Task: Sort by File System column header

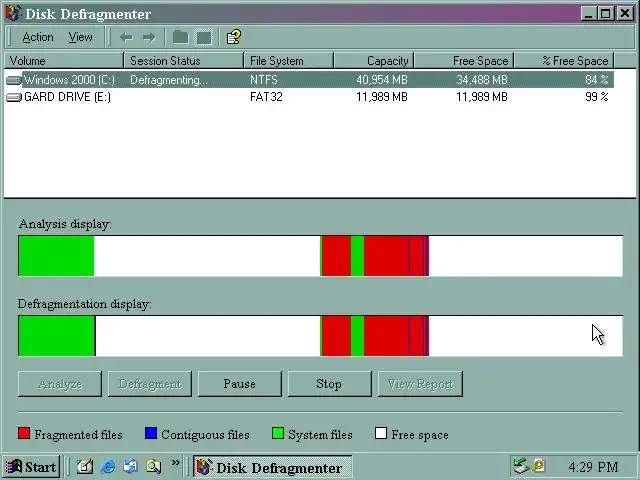Action: [289, 61]
